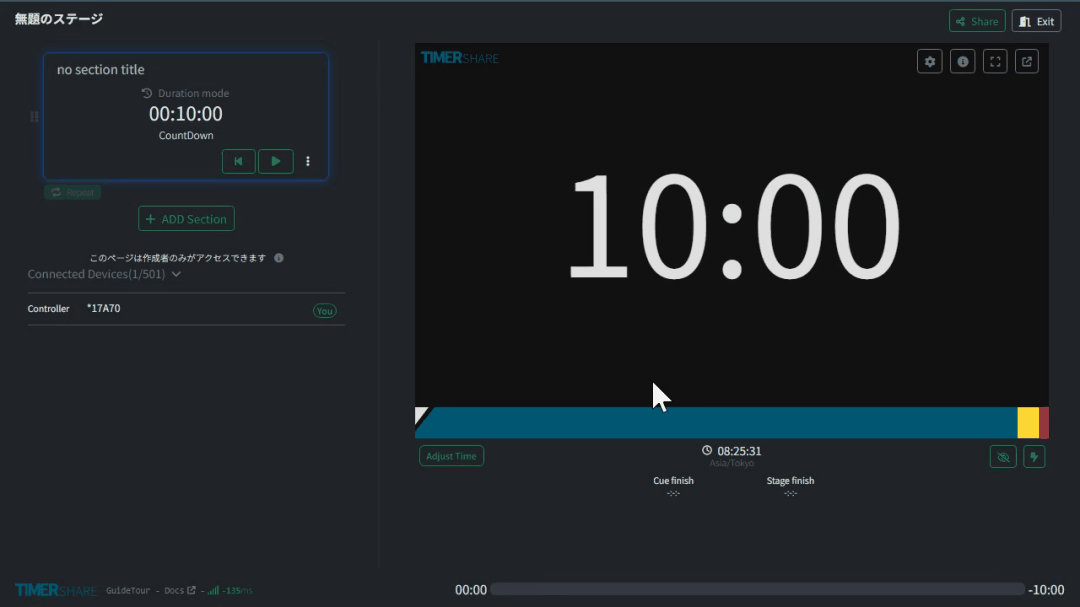
Task: Start the GuideTour link
Action: click(128, 590)
